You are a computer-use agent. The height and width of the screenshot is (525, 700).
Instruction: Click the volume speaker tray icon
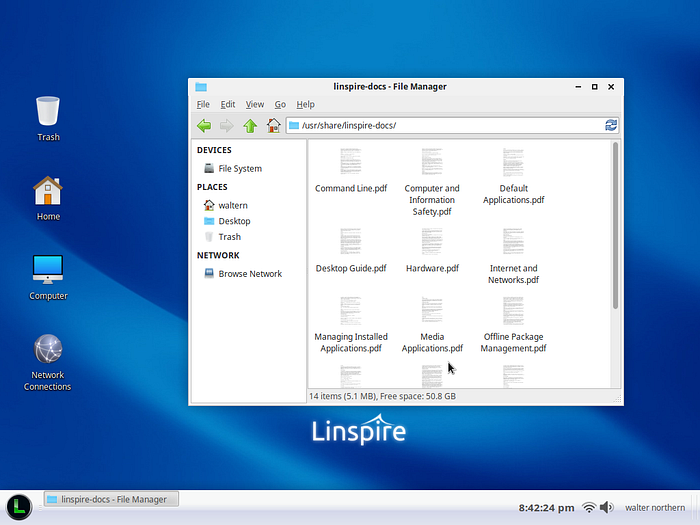coord(607,508)
